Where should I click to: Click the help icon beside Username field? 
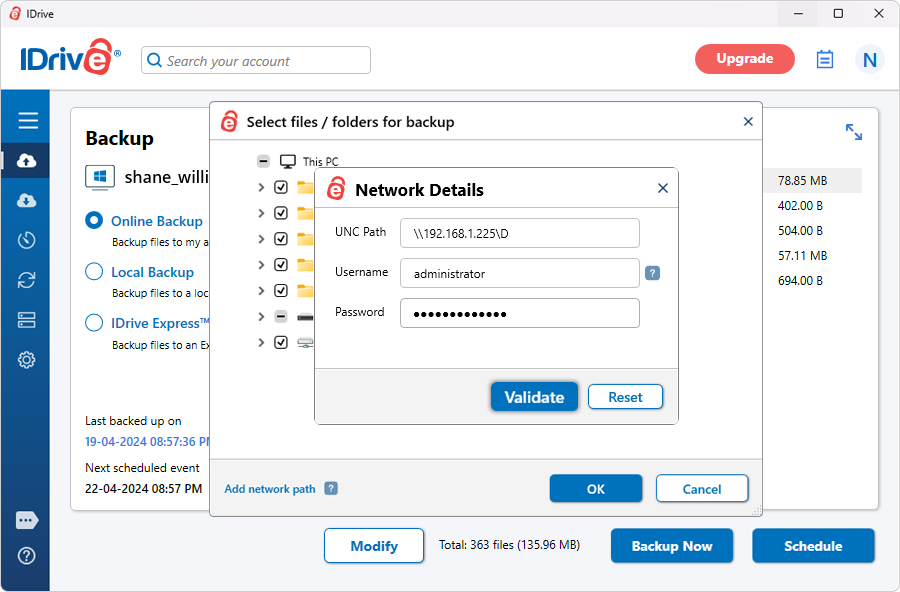[652, 273]
